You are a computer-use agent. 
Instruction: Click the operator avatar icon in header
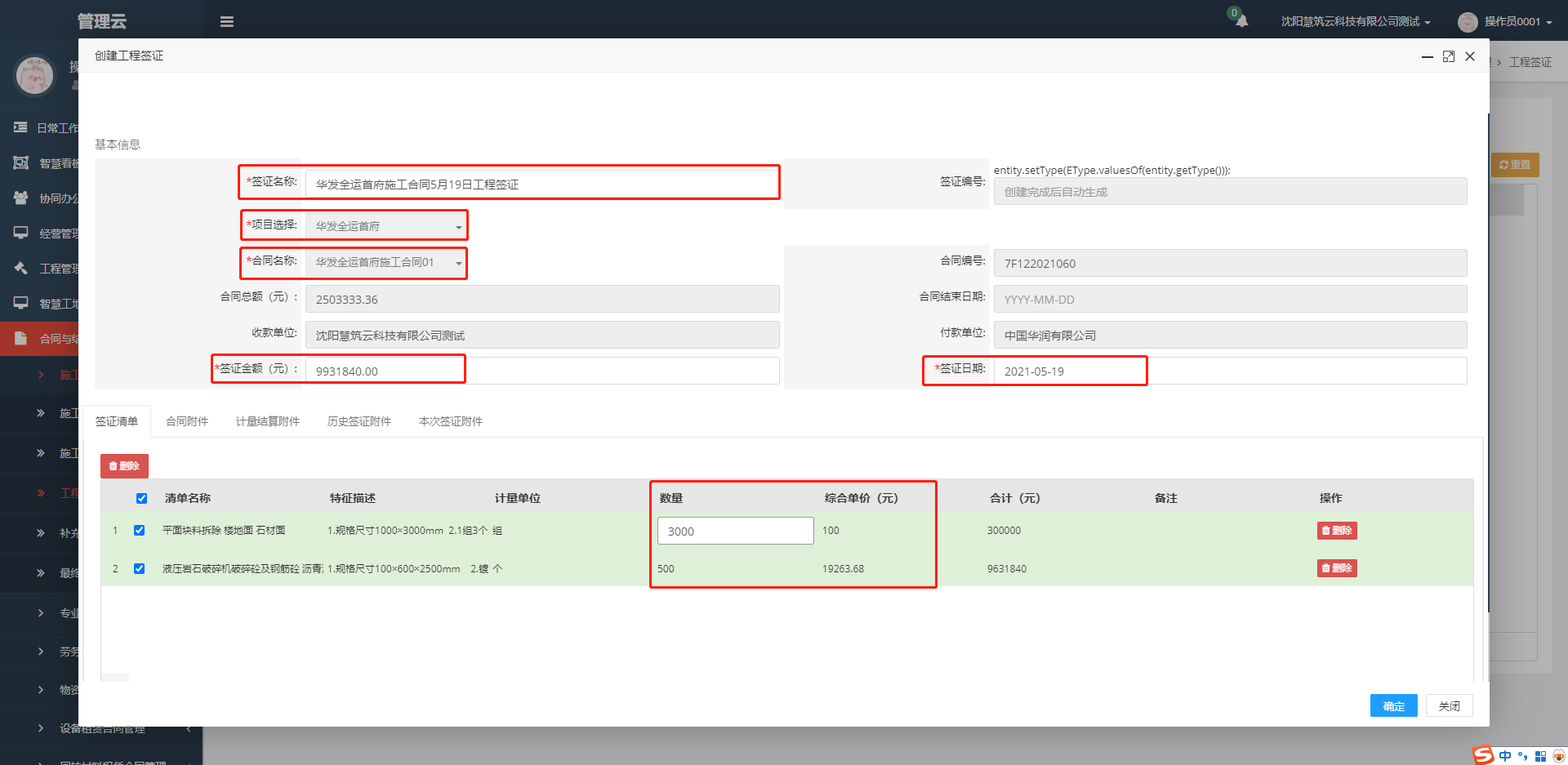pos(1468,22)
